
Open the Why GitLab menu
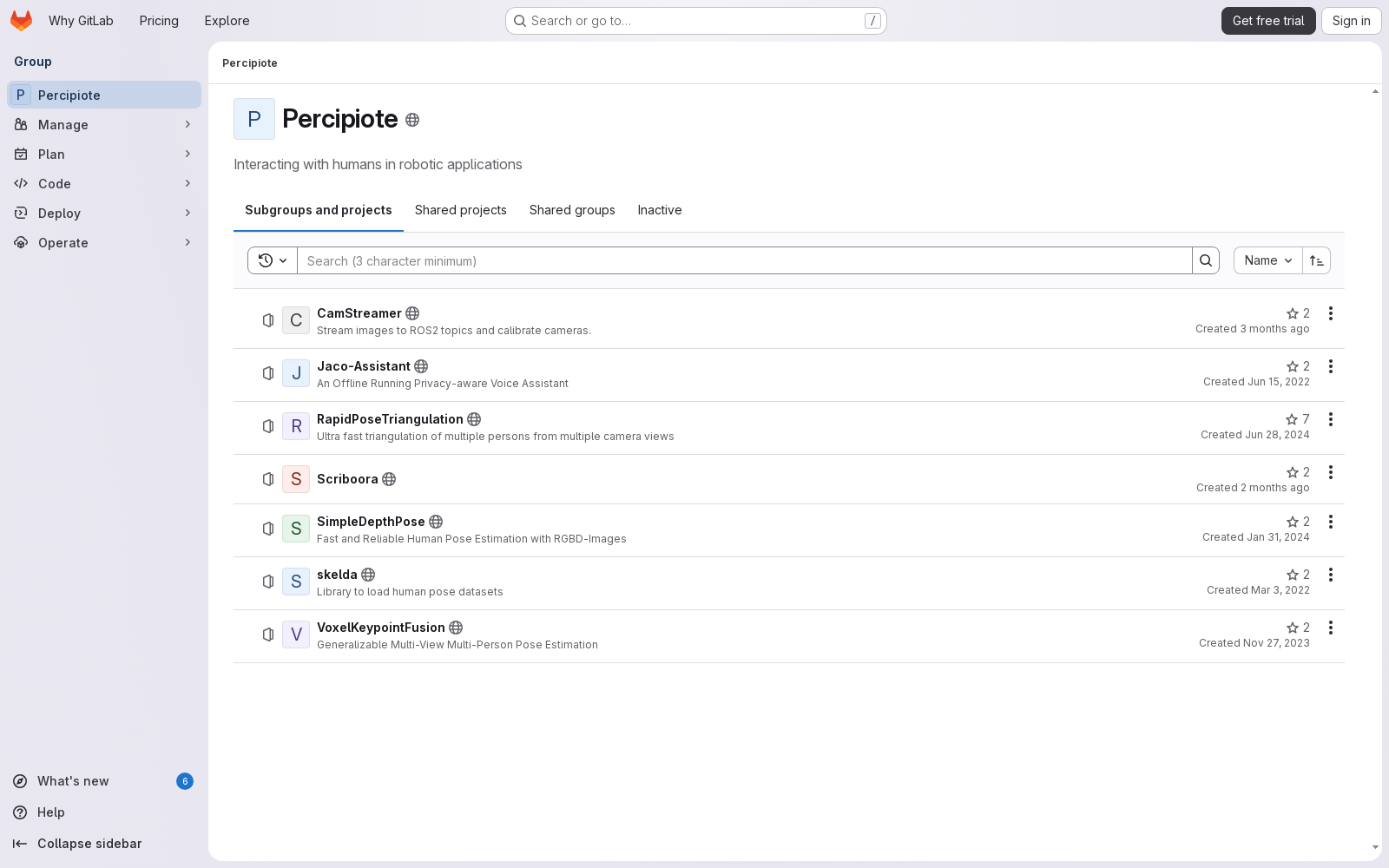[x=81, y=21]
